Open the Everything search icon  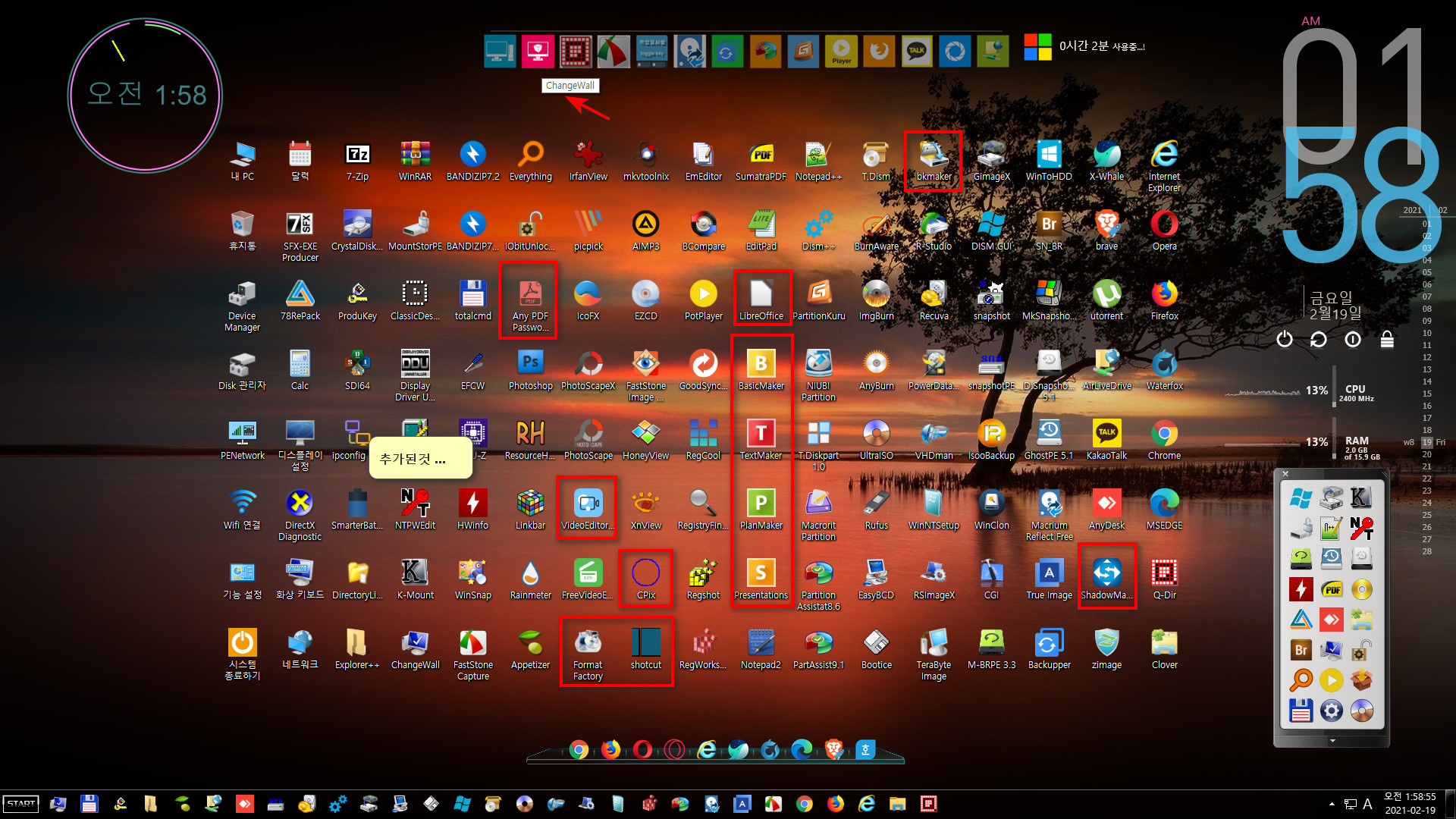click(x=530, y=161)
